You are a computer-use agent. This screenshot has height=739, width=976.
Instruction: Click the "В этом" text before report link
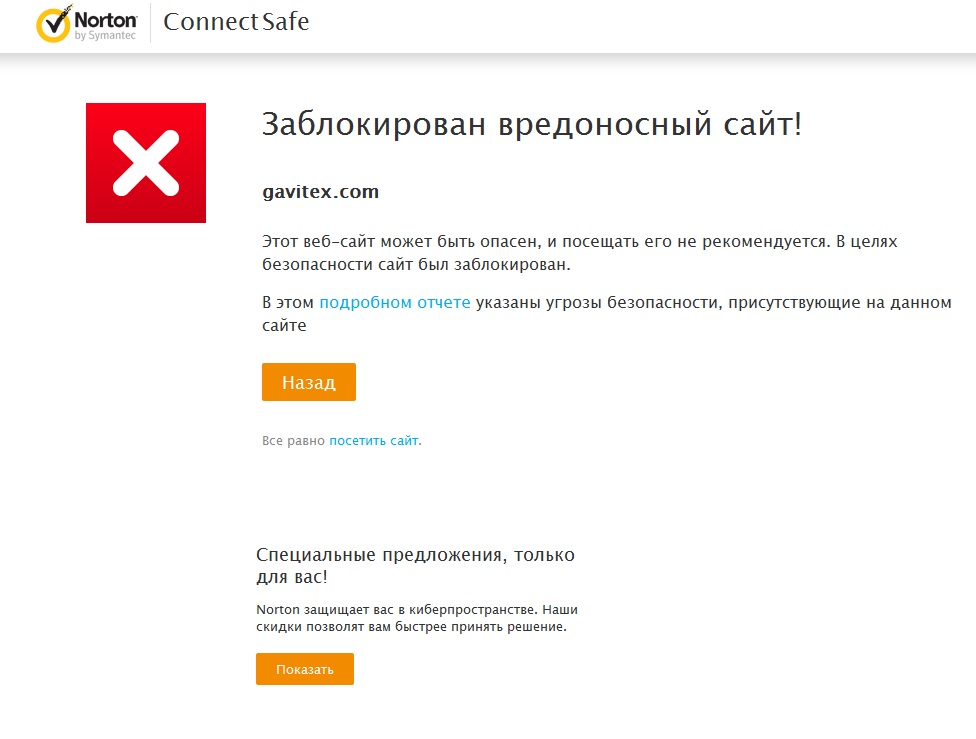point(288,303)
